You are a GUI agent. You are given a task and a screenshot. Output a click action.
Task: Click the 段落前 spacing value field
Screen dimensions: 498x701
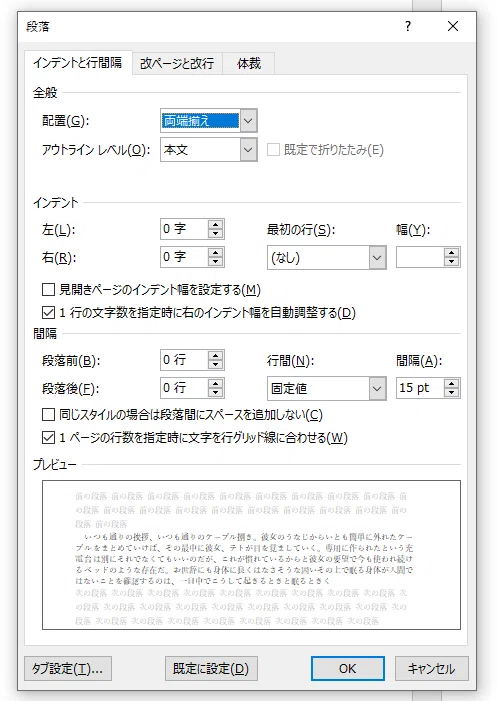pyautogui.click(x=184, y=360)
